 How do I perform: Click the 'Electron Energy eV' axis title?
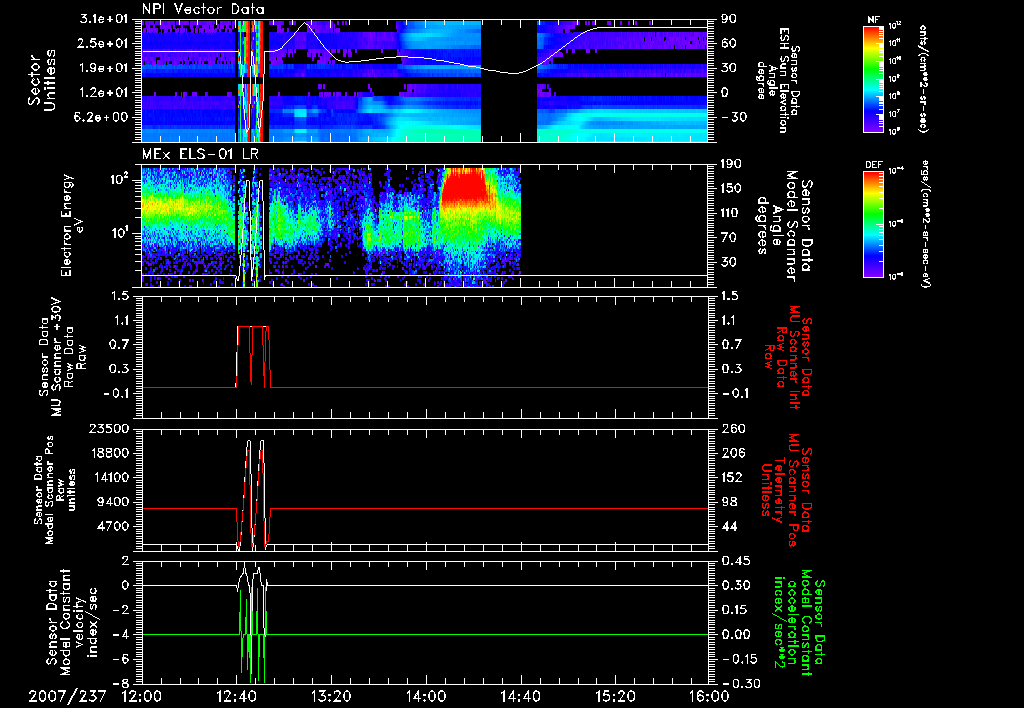point(74,225)
